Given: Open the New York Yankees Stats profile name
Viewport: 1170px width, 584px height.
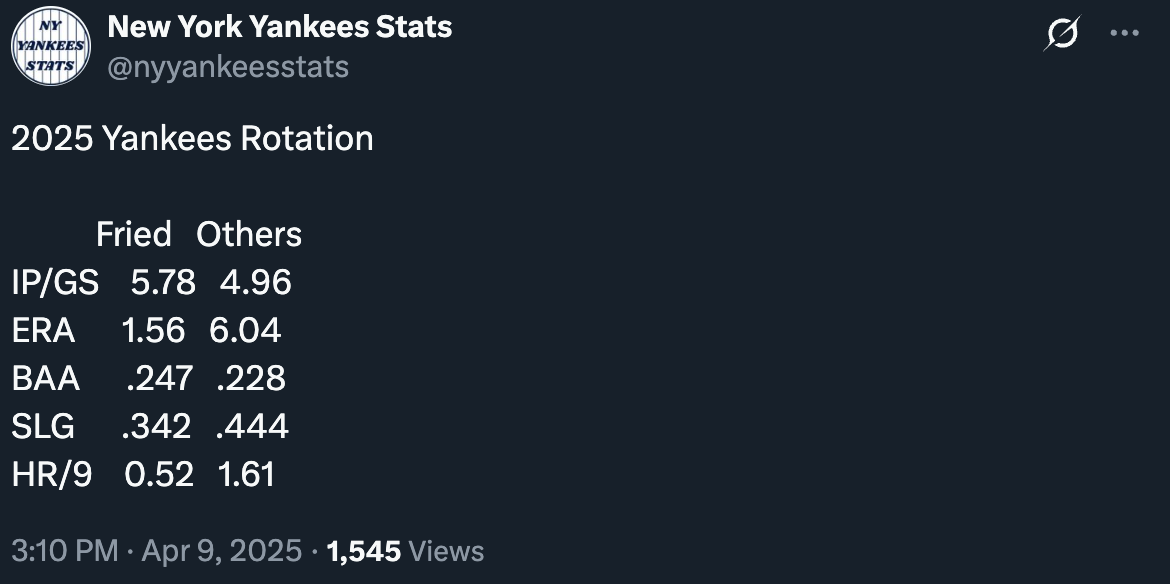Looking at the screenshot, I should (280, 27).
